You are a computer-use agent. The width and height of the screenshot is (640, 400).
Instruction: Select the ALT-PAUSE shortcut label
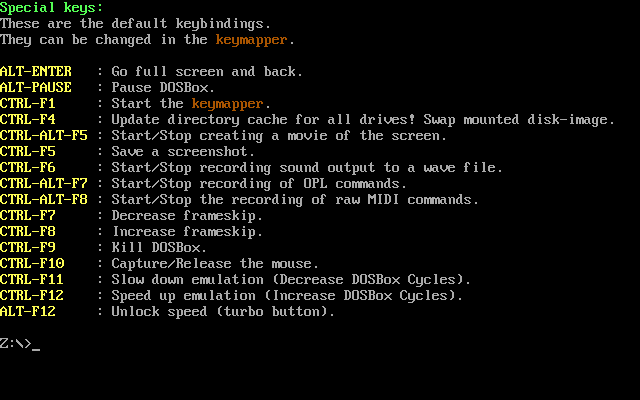click(36, 87)
